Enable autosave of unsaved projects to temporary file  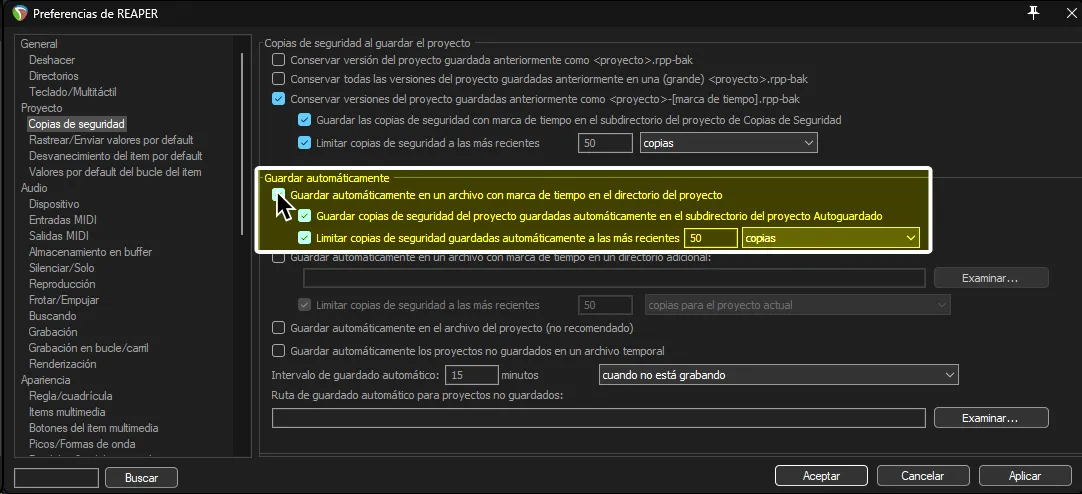pos(279,350)
